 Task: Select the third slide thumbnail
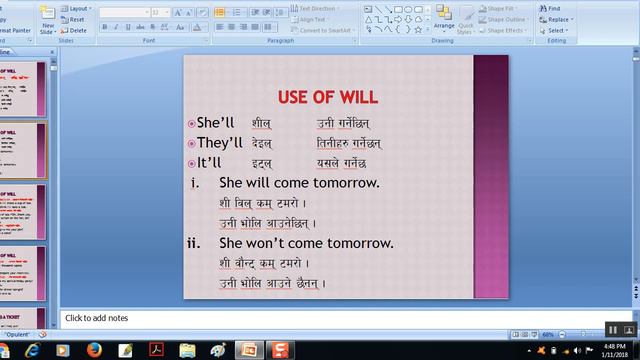tap(23, 212)
